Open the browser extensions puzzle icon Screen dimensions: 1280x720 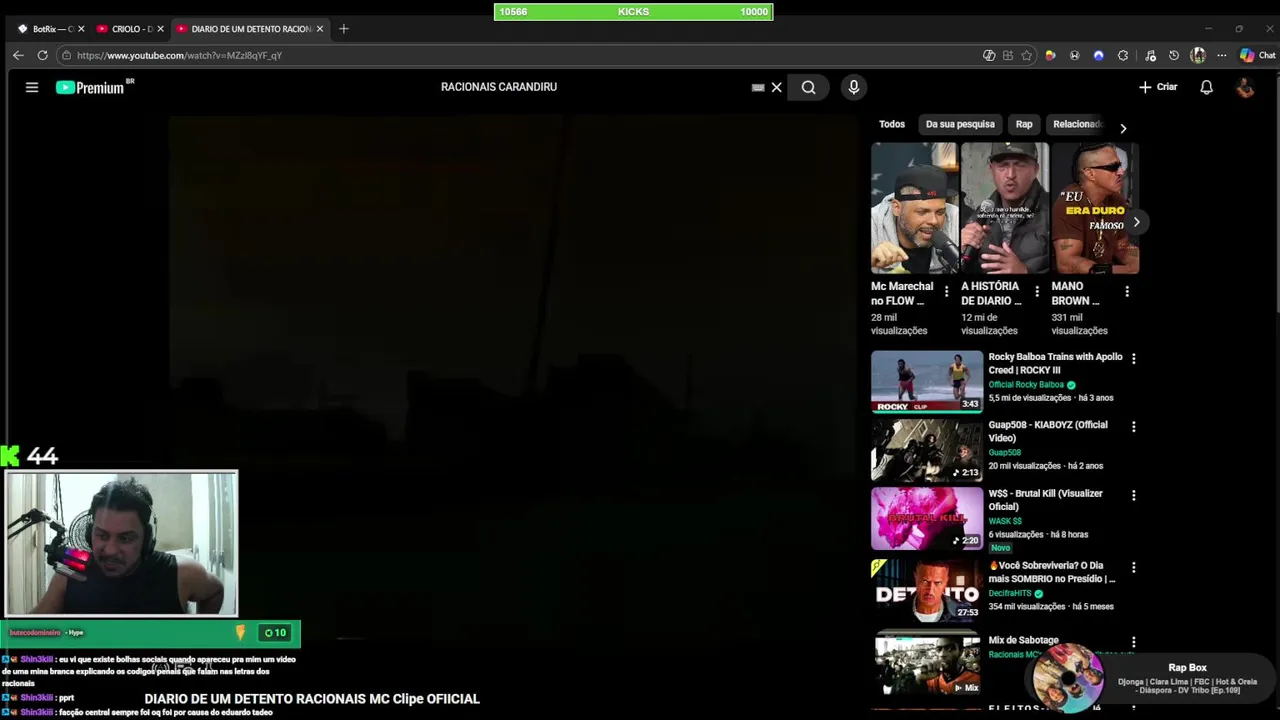tap(1123, 55)
